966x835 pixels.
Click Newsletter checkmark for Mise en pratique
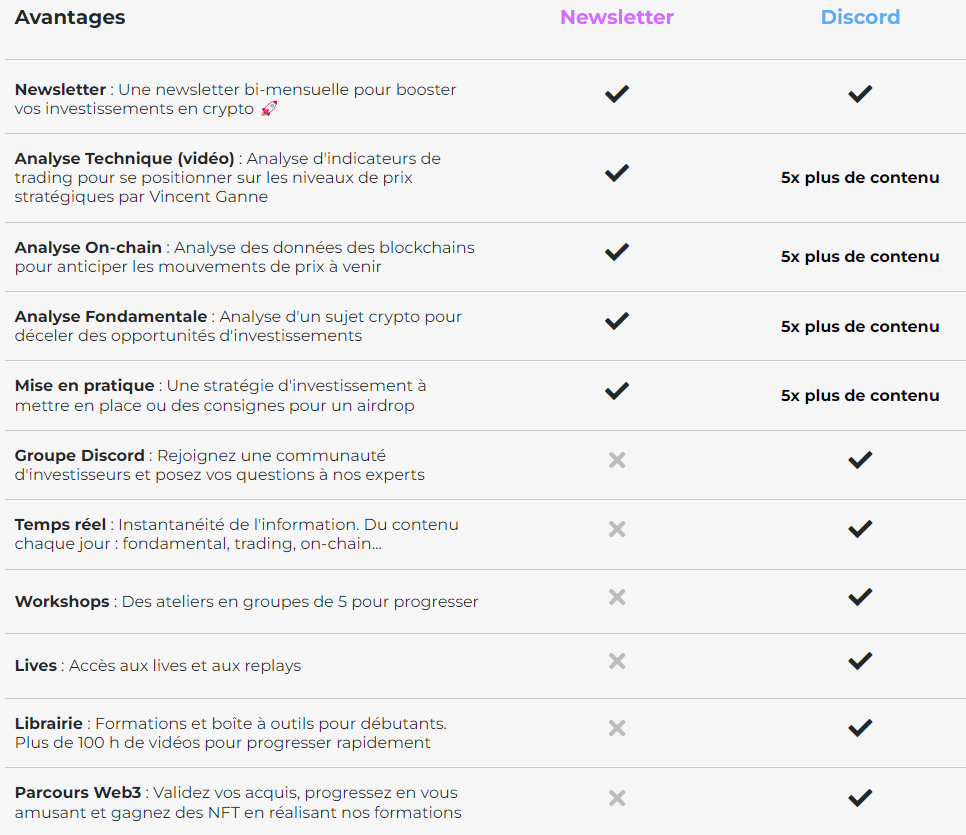click(x=617, y=391)
